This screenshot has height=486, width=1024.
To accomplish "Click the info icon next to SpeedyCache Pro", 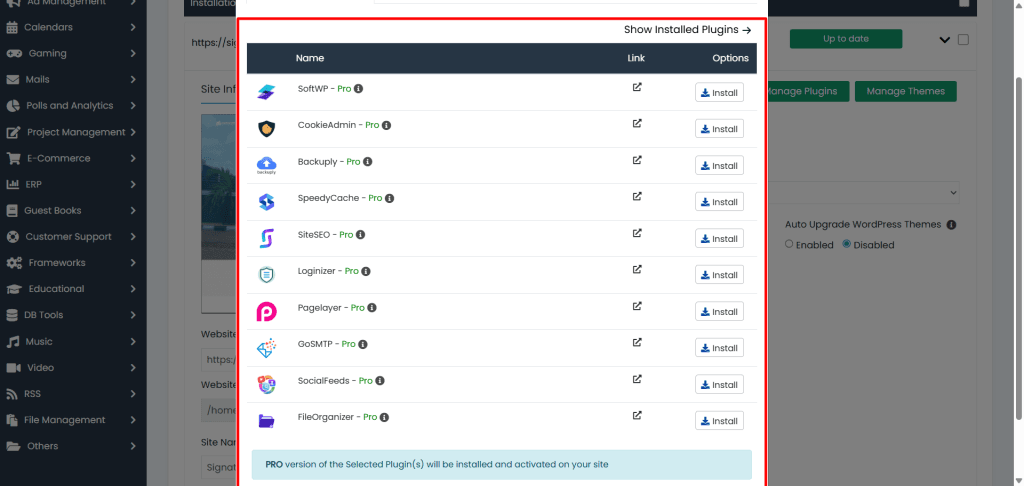I will [390, 198].
